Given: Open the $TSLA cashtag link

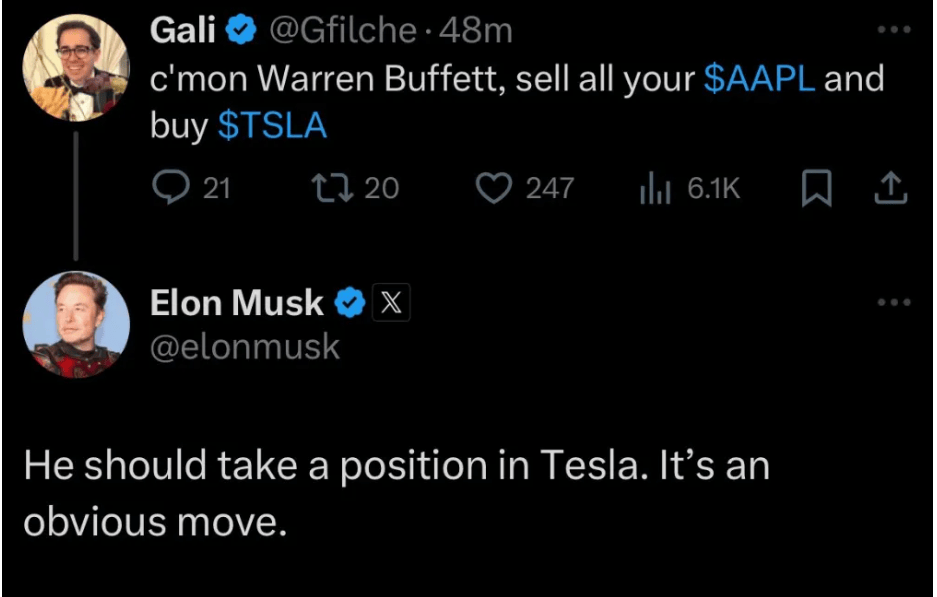Looking at the screenshot, I should (272, 127).
